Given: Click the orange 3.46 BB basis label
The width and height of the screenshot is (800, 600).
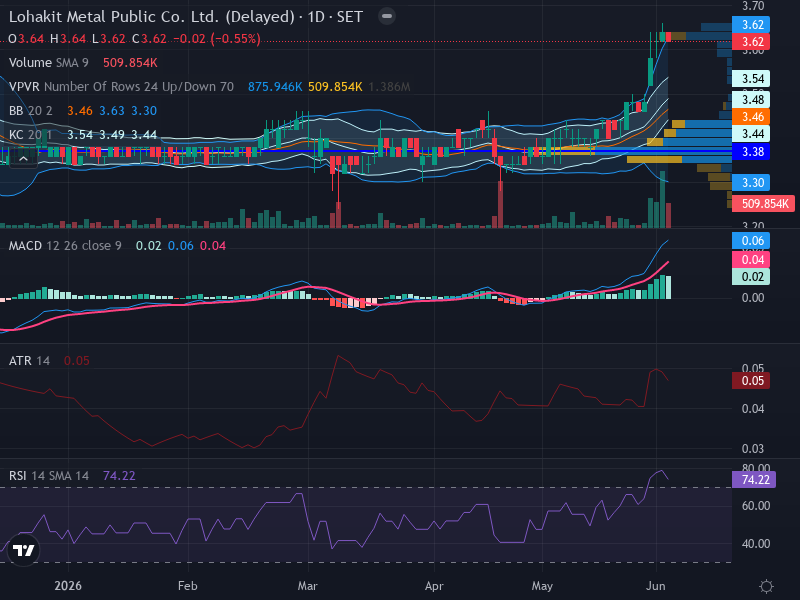Looking at the screenshot, I should coord(751,117).
